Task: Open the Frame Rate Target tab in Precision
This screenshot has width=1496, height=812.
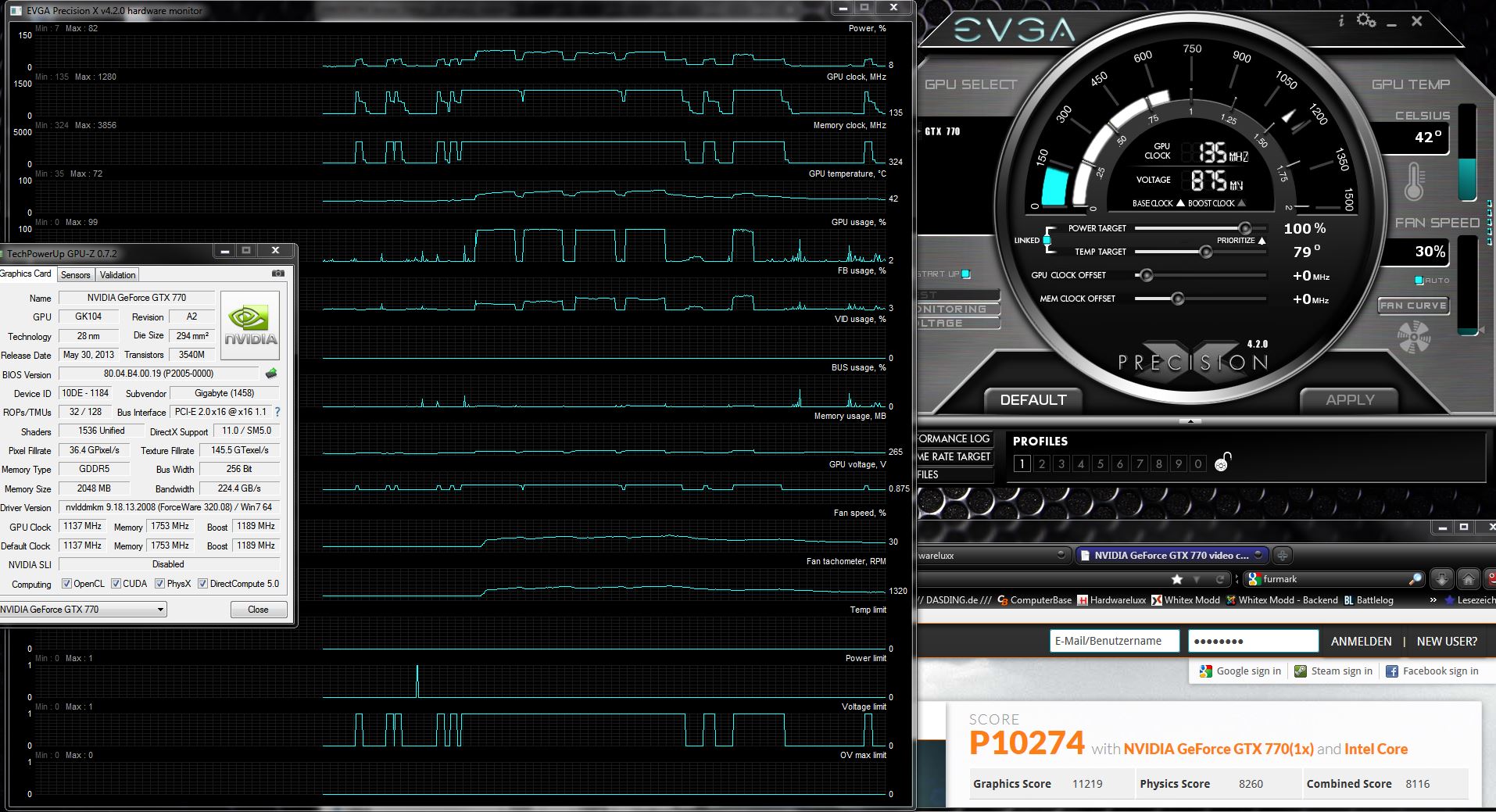Action: (954, 456)
